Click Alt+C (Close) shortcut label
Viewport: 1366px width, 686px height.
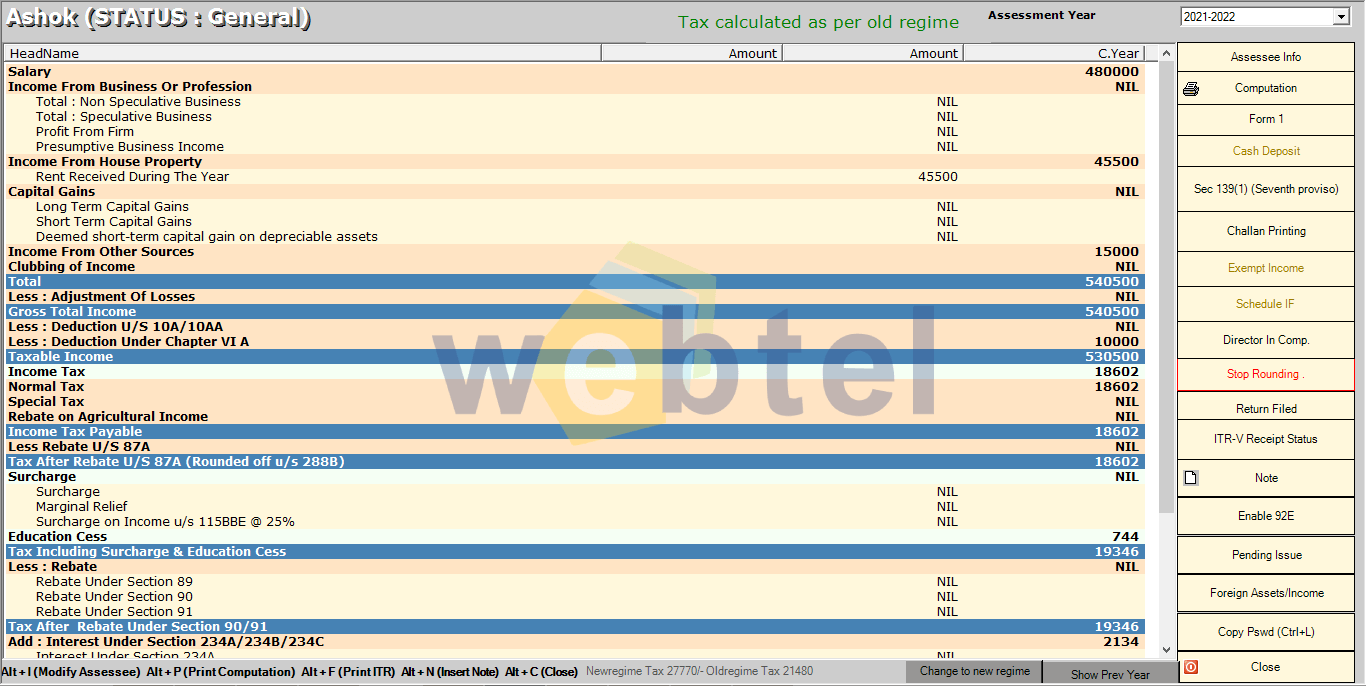pyautogui.click(x=541, y=672)
